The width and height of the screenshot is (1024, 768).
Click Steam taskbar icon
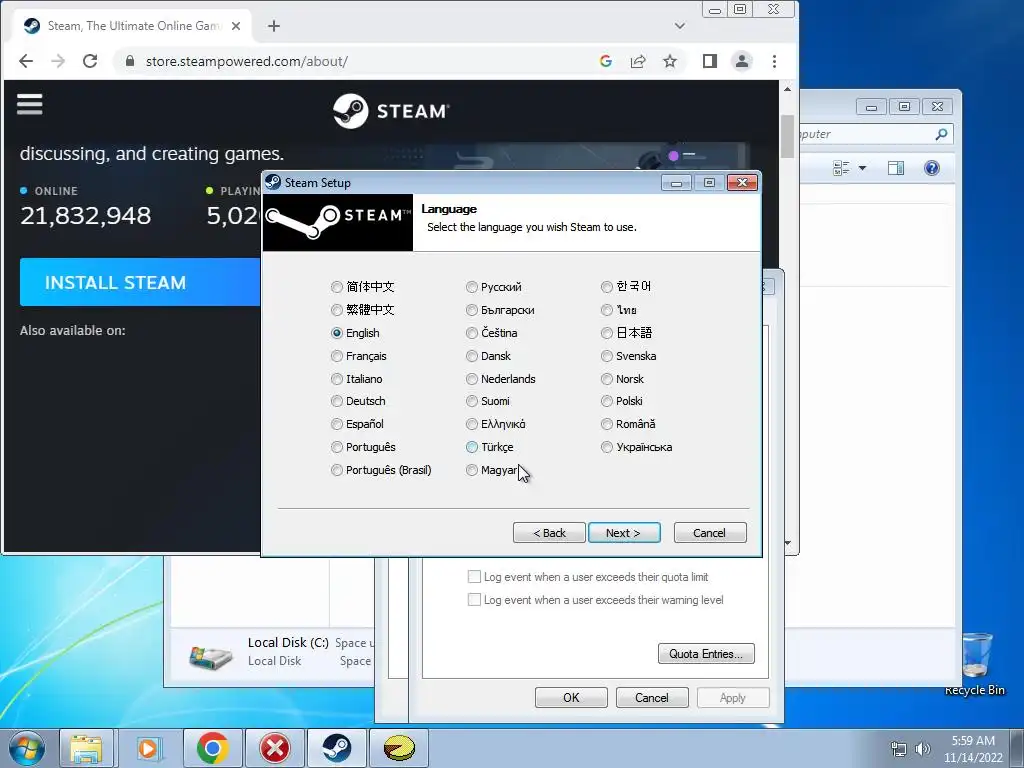[x=336, y=748]
